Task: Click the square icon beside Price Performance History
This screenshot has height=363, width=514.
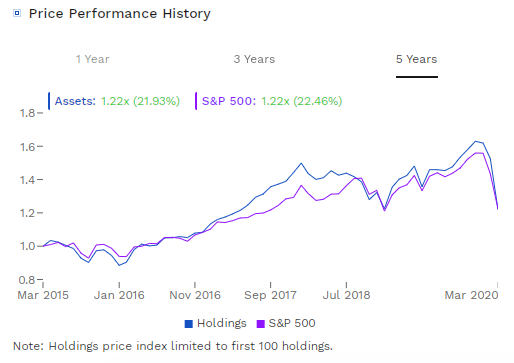Action: (x=17, y=13)
